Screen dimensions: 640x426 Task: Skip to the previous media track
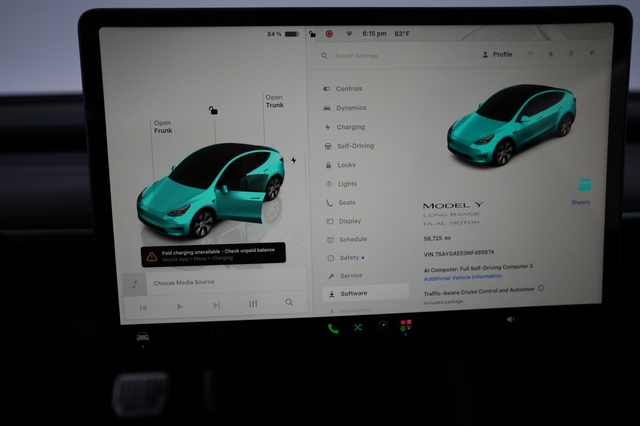click(143, 308)
